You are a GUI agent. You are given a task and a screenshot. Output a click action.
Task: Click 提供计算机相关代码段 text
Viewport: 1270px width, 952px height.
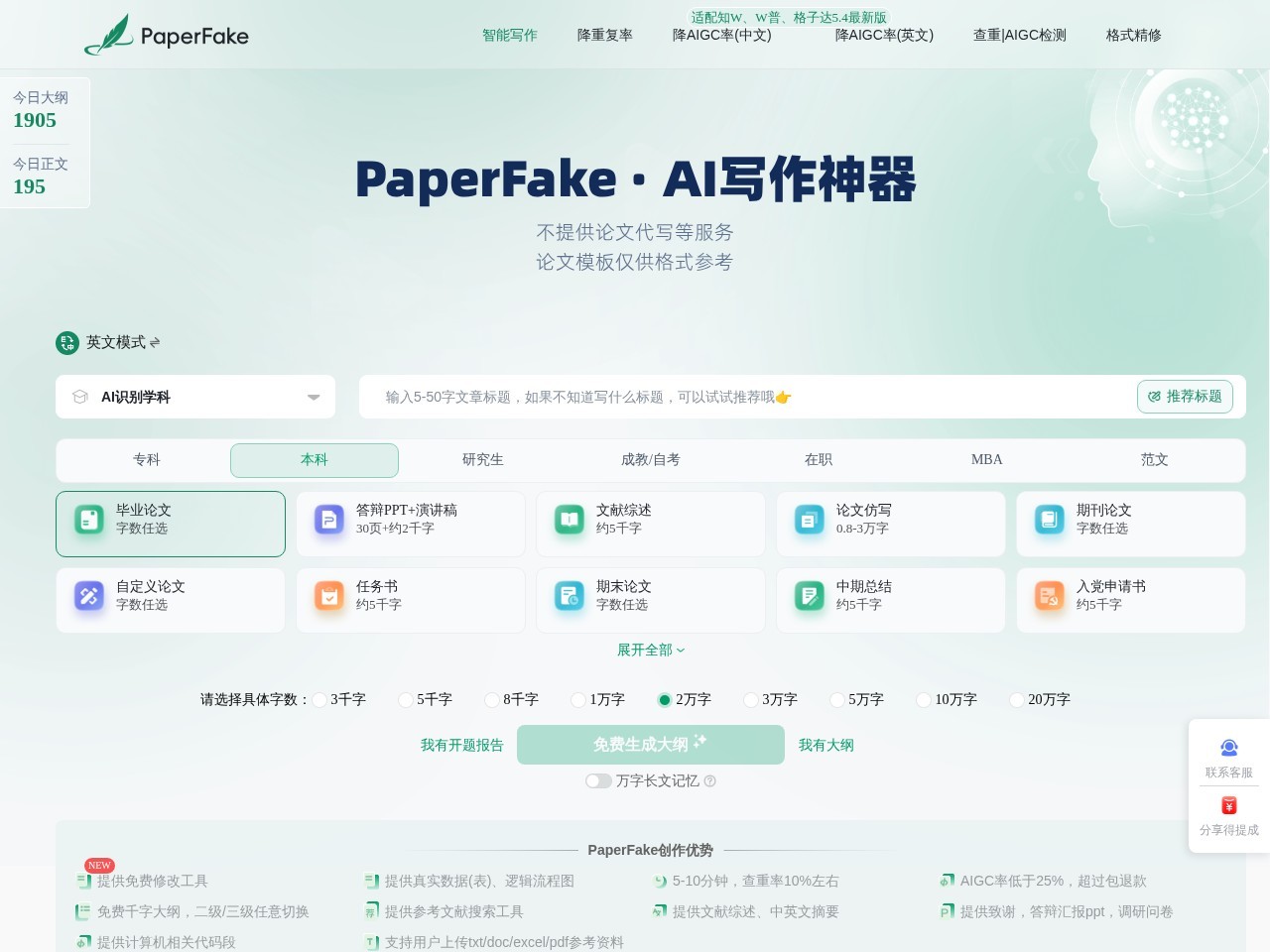(x=167, y=942)
